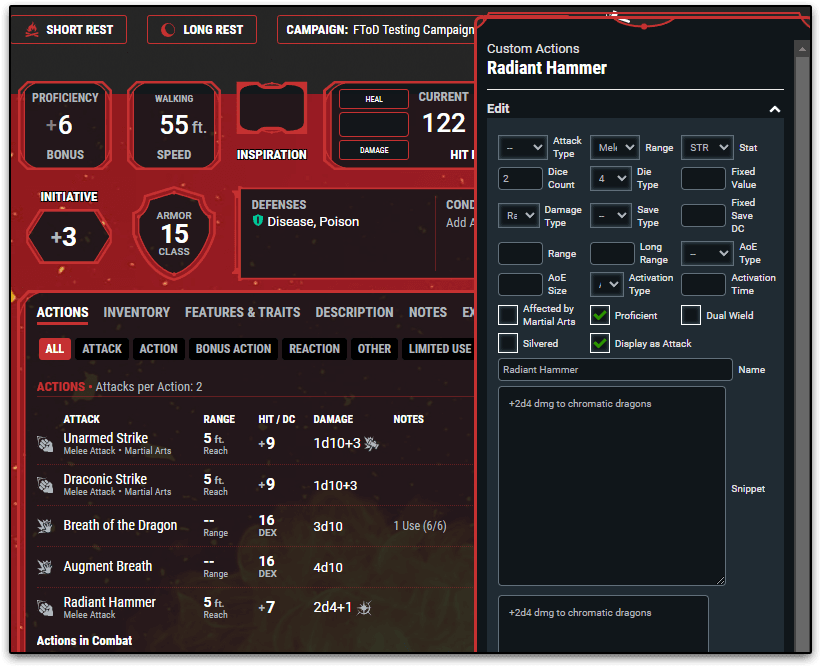Filter actions by Reaction
Image resolution: width=821 pixels, height=667 pixels.
tap(314, 349)
